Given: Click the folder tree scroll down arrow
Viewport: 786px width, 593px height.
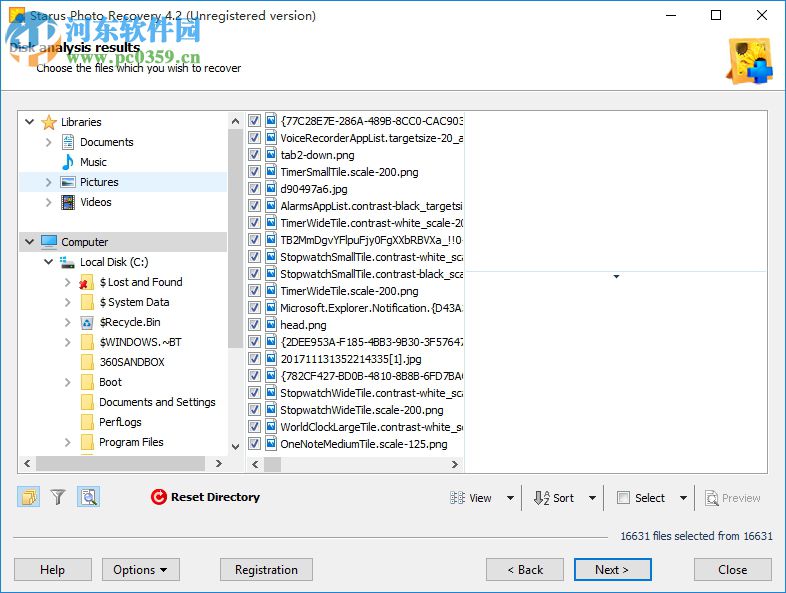Looking at the screenshot, I should click(235, 446).
